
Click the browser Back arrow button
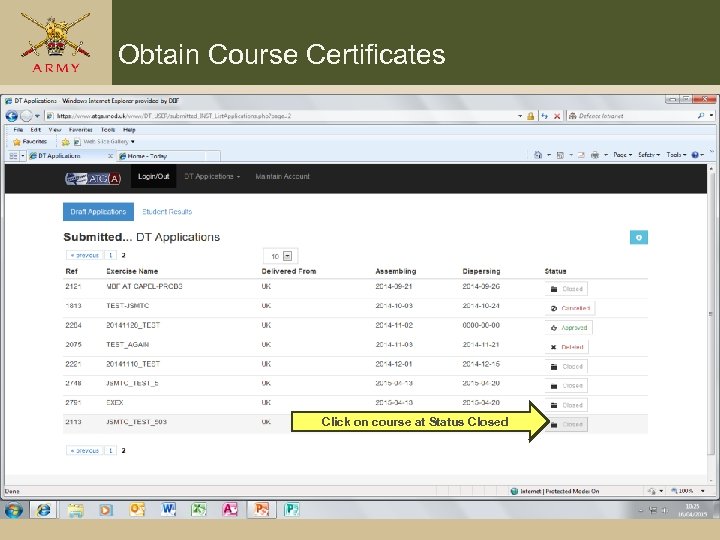pyautogui.click(x=12, y=116)
